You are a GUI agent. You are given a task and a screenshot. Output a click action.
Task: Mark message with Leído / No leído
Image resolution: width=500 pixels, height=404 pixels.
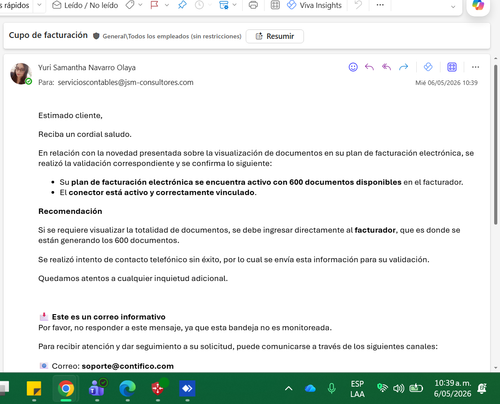pos(85,5)
